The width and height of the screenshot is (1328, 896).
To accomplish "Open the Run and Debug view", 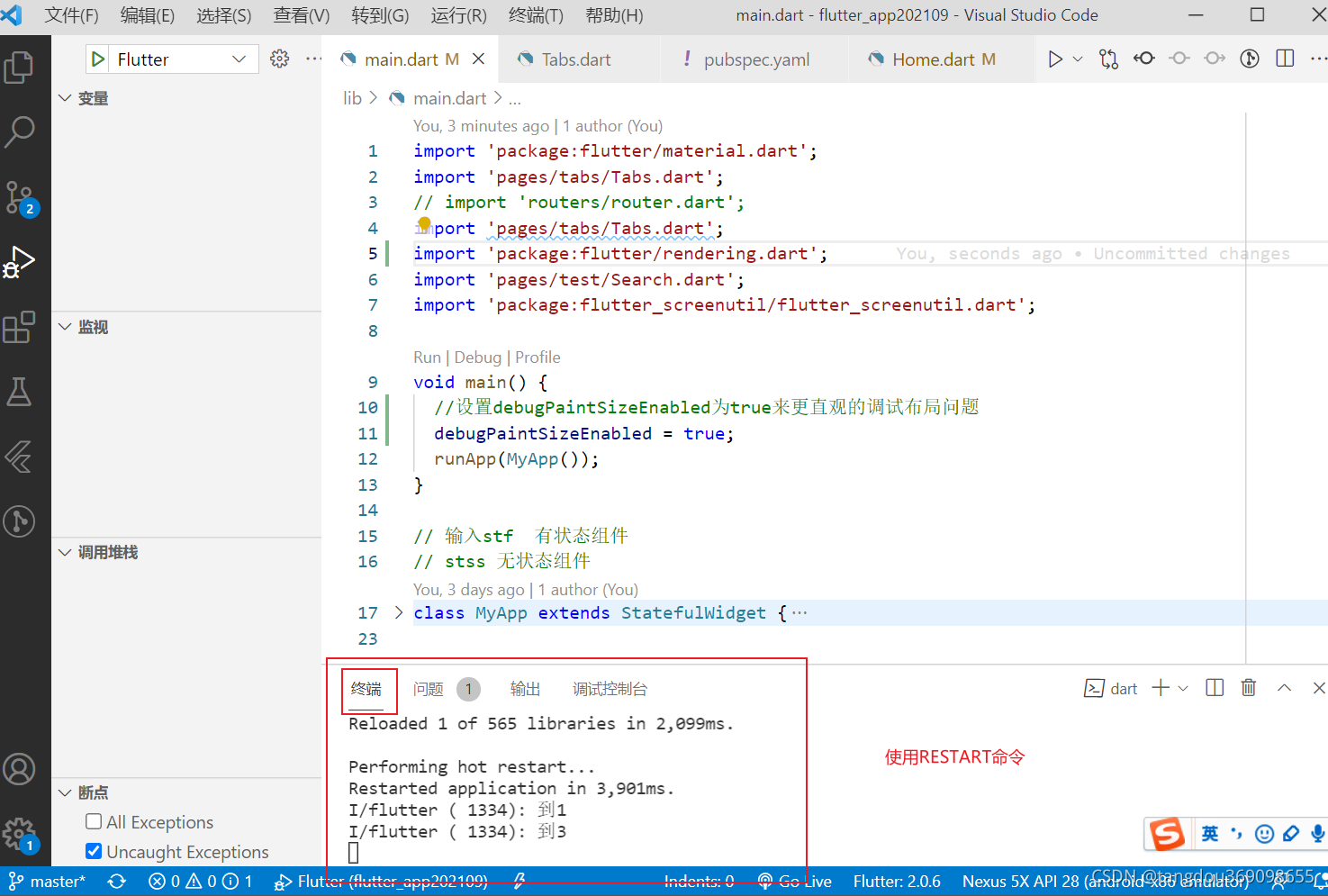I will [19, 262].
